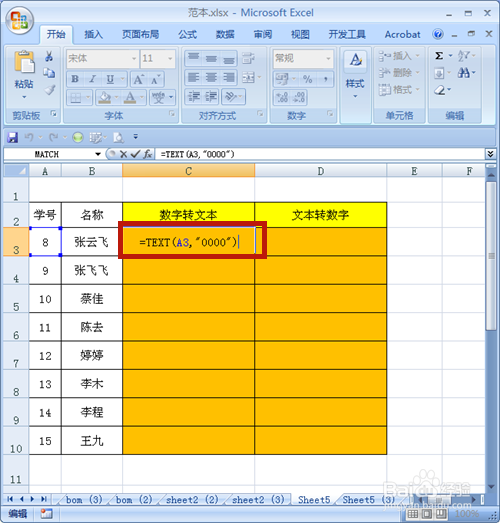Toggle Italic formatting
This screenshot has height=523, width=500.
click(92, 79)
